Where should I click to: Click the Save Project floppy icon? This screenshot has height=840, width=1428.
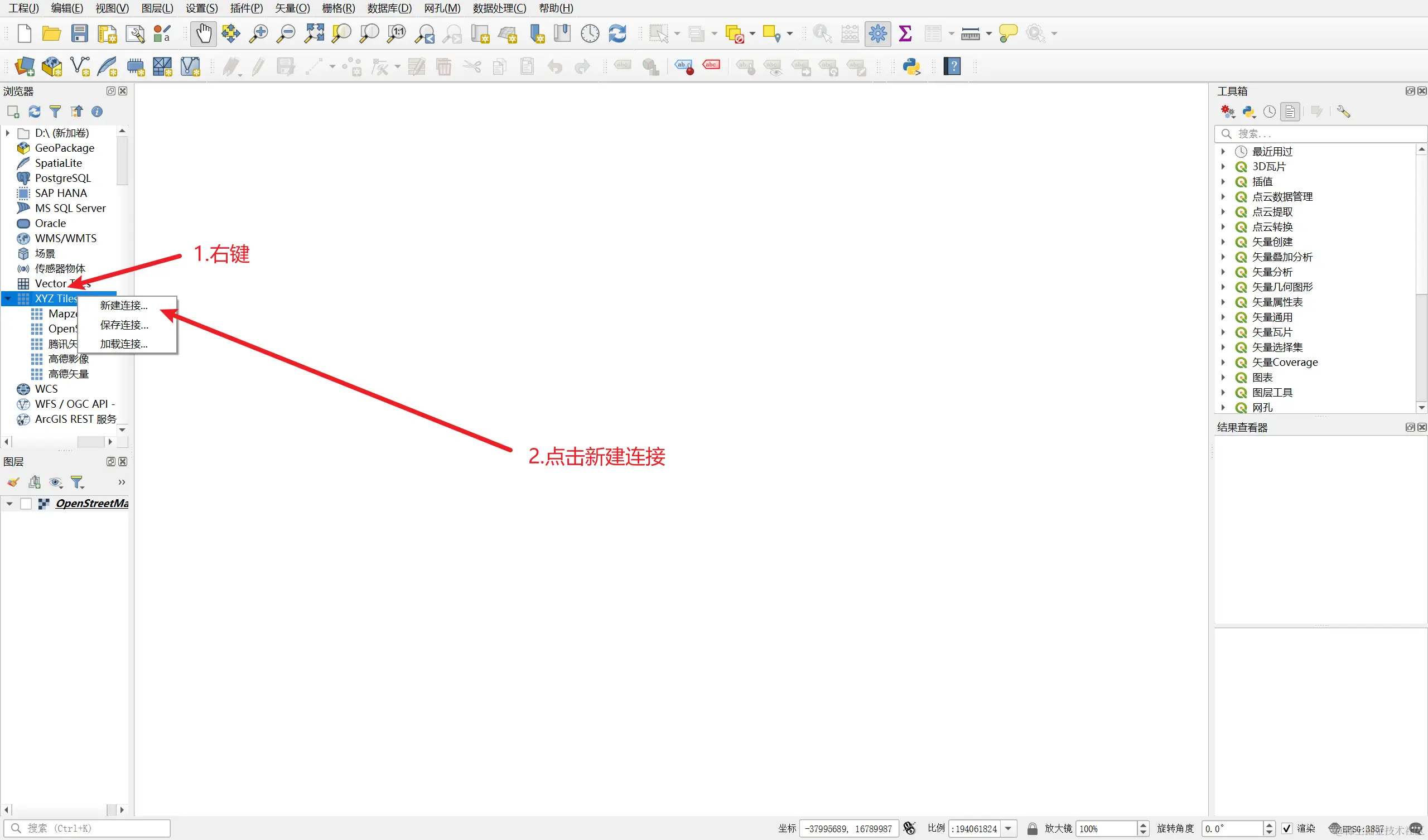(79, 33)
